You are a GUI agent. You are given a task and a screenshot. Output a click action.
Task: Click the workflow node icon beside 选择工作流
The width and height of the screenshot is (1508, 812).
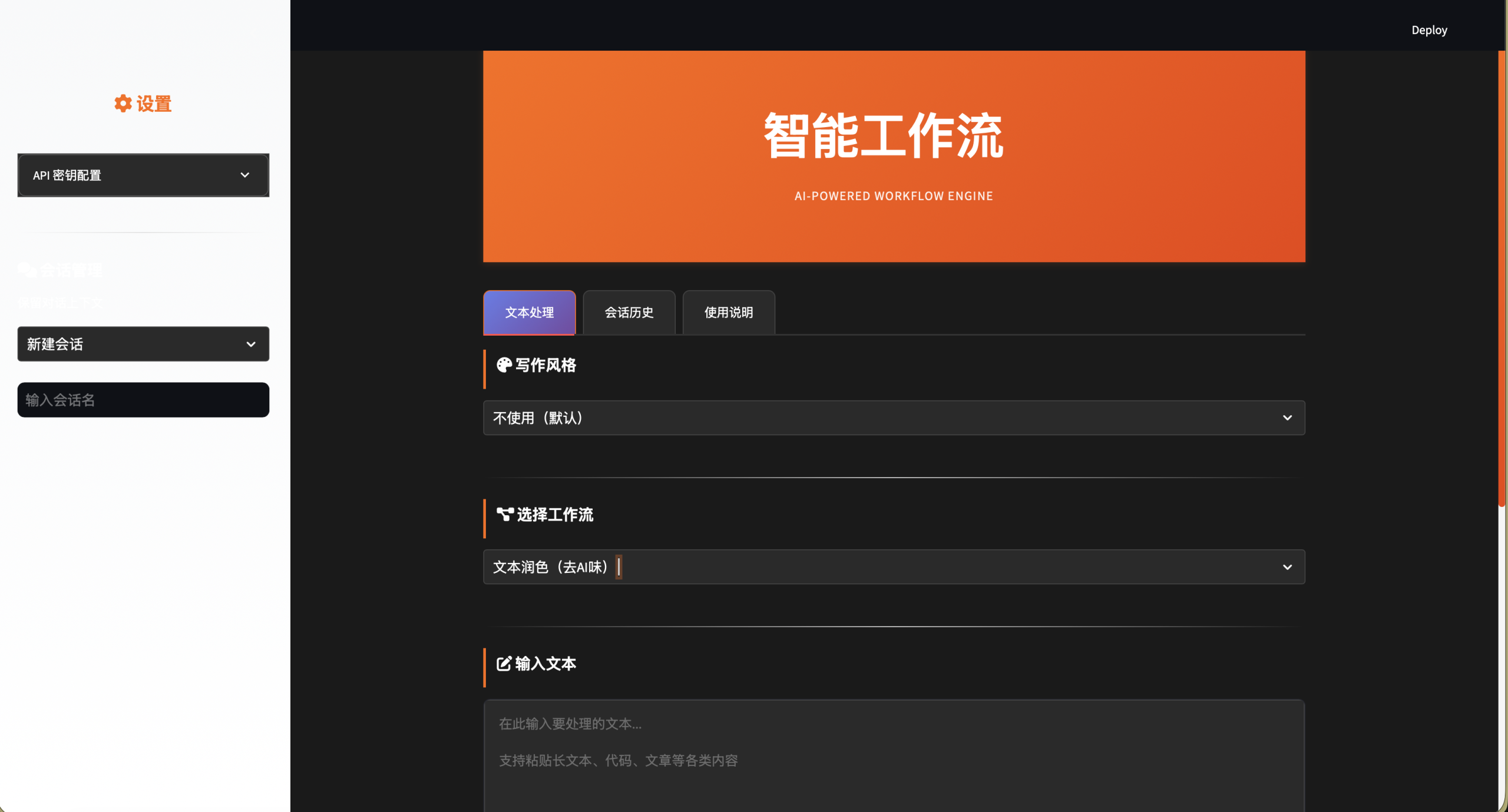point(505,515)
